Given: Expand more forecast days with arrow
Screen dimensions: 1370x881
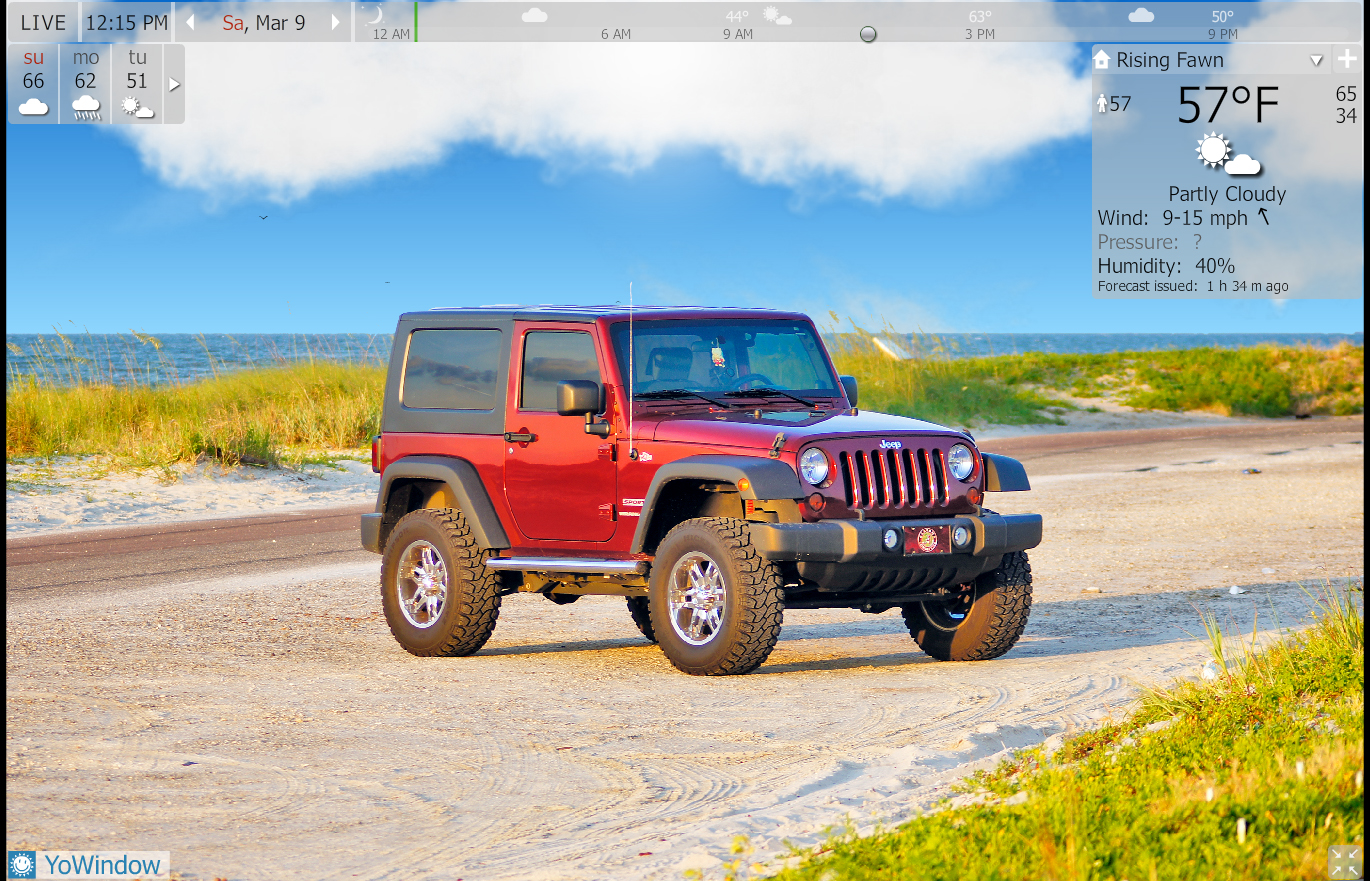Looking at the screenshot, I should tap(174, 84).
